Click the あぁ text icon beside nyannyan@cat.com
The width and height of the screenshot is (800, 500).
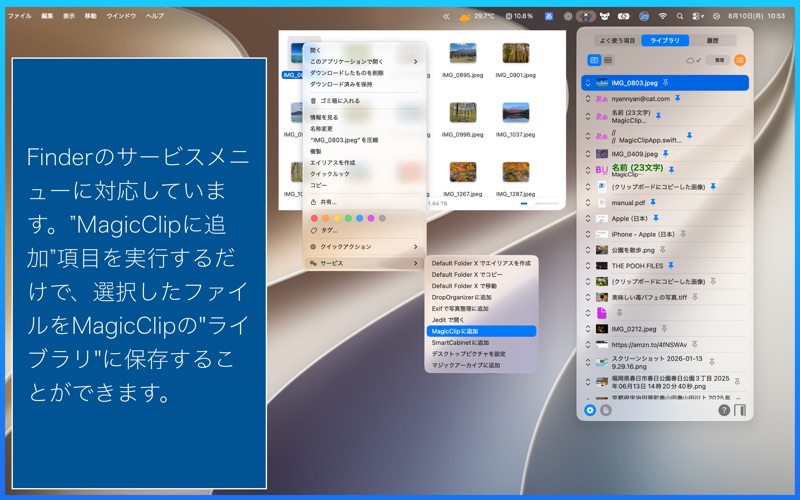point(602,98)
